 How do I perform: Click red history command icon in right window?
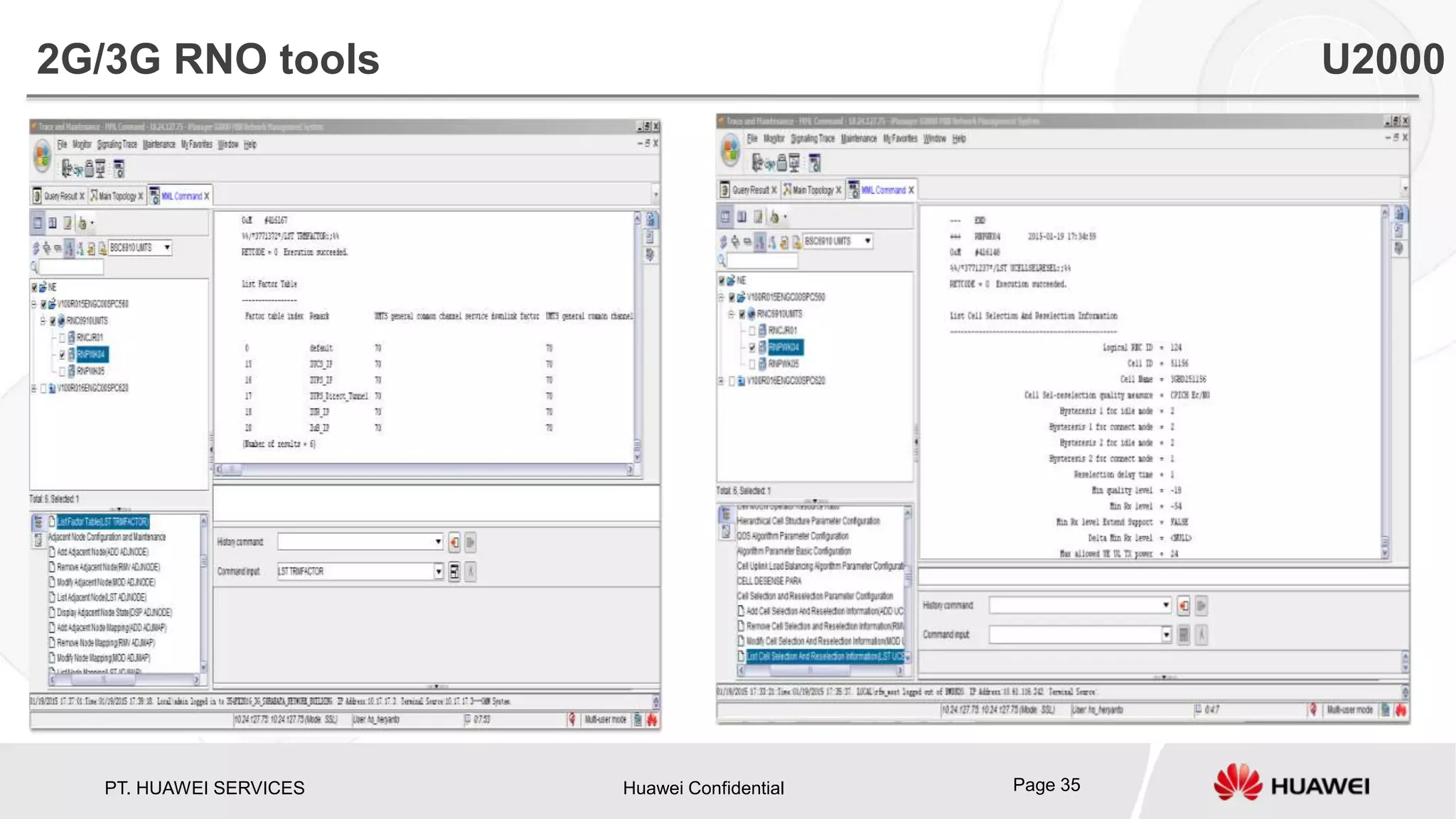coord(1183,606)
